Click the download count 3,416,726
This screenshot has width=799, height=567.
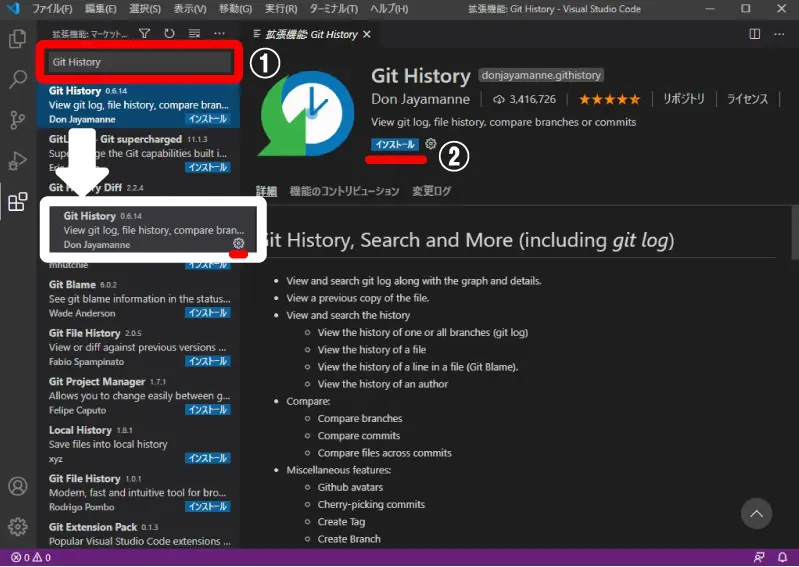(524, 99)
